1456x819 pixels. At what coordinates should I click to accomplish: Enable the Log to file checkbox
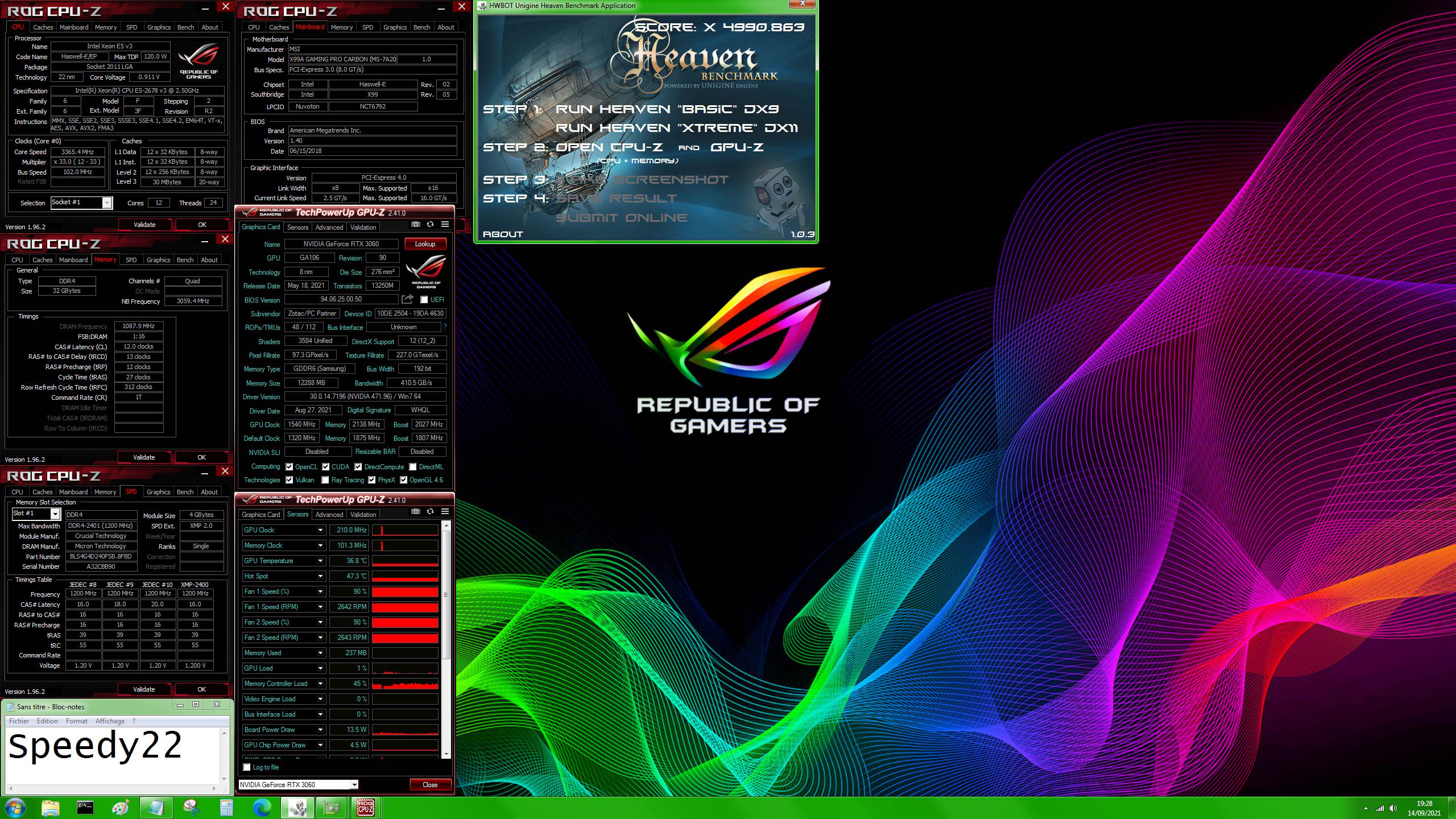pyautogui.click(x=247, y=767)
